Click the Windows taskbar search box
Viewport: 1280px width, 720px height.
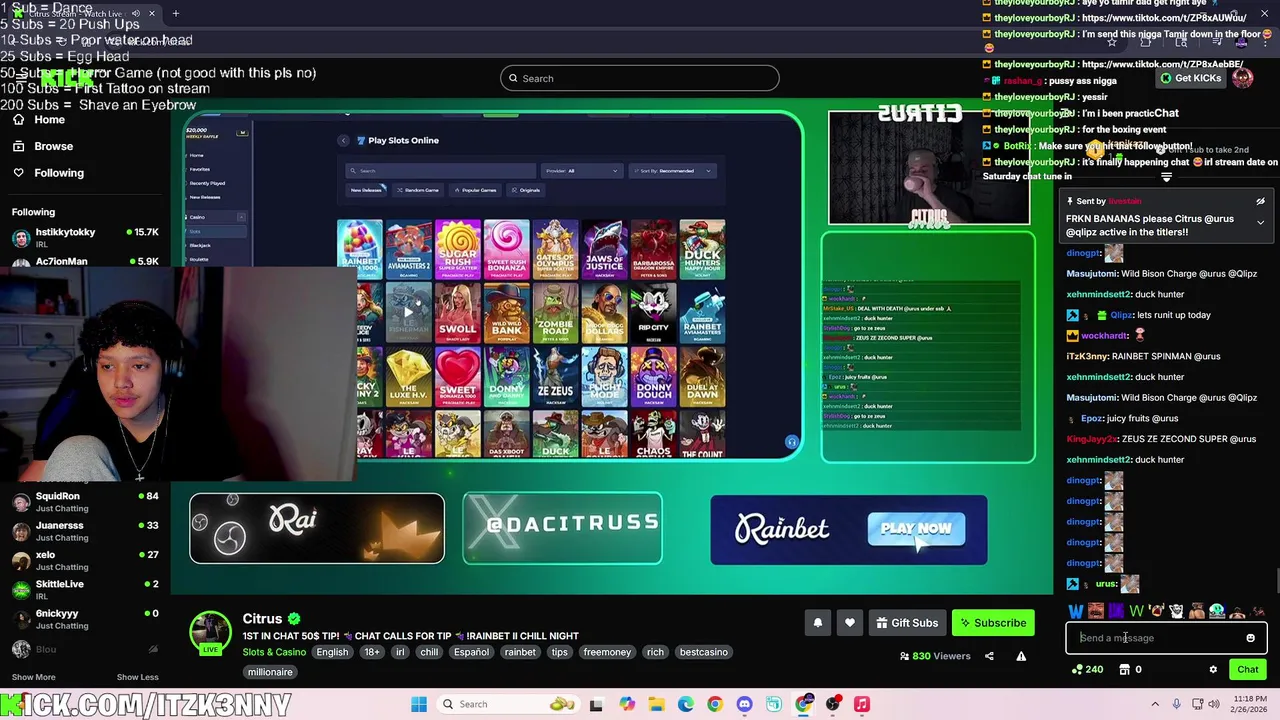tap(510, 704)
